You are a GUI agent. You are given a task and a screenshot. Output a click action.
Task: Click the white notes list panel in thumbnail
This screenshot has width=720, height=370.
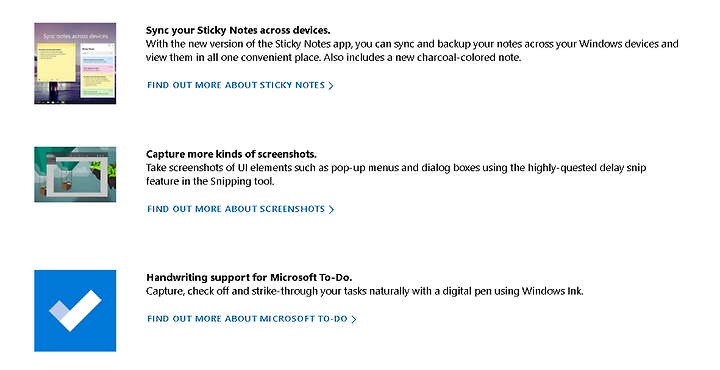97,70
